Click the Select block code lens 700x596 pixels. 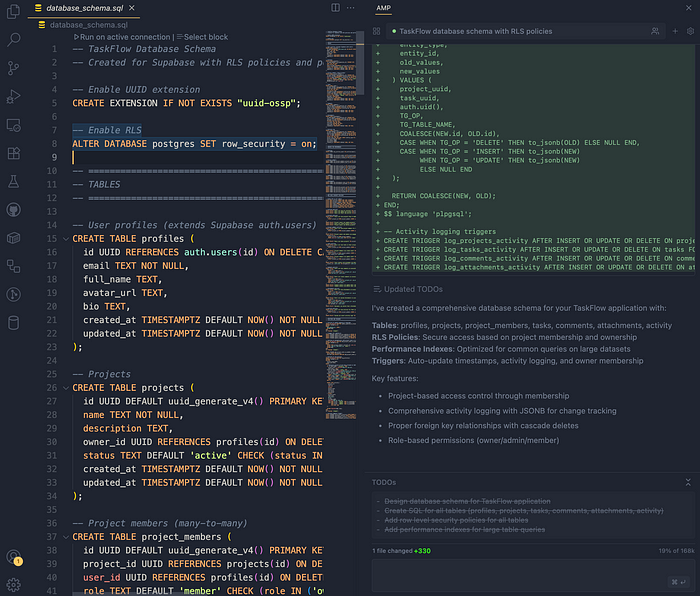pos(202,37)
